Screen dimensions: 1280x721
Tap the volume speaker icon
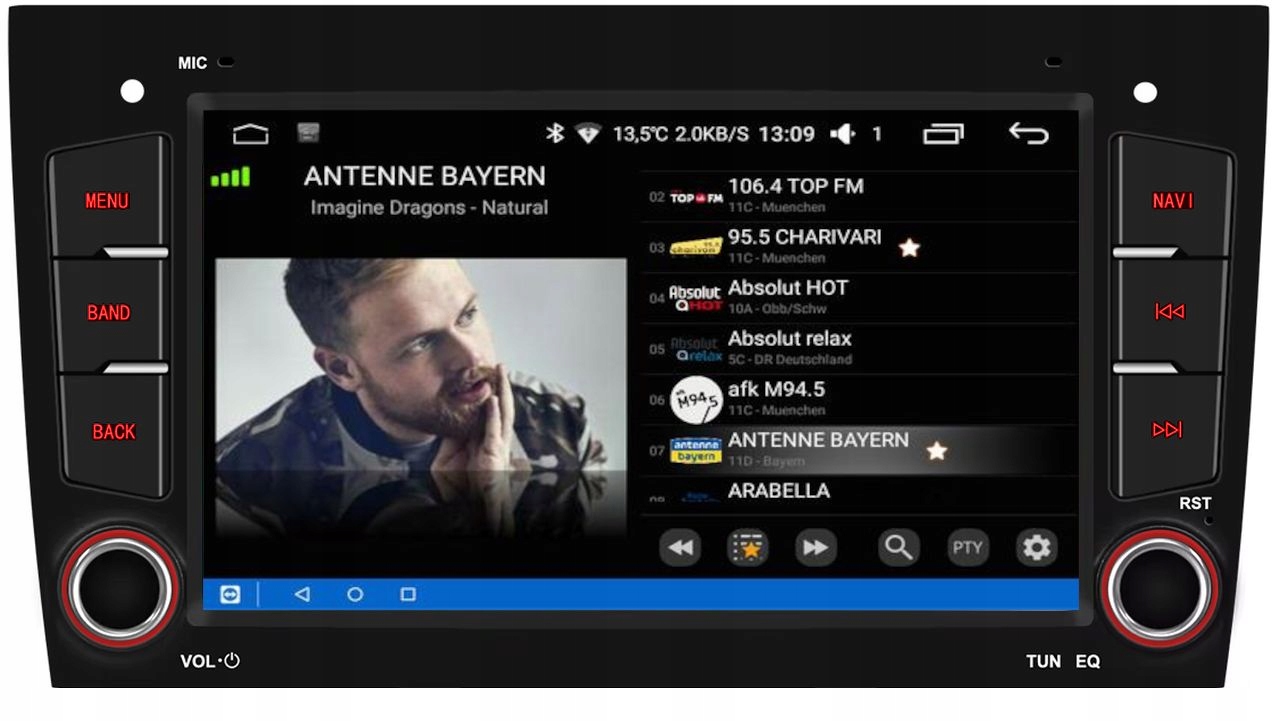tap(843, 134)
